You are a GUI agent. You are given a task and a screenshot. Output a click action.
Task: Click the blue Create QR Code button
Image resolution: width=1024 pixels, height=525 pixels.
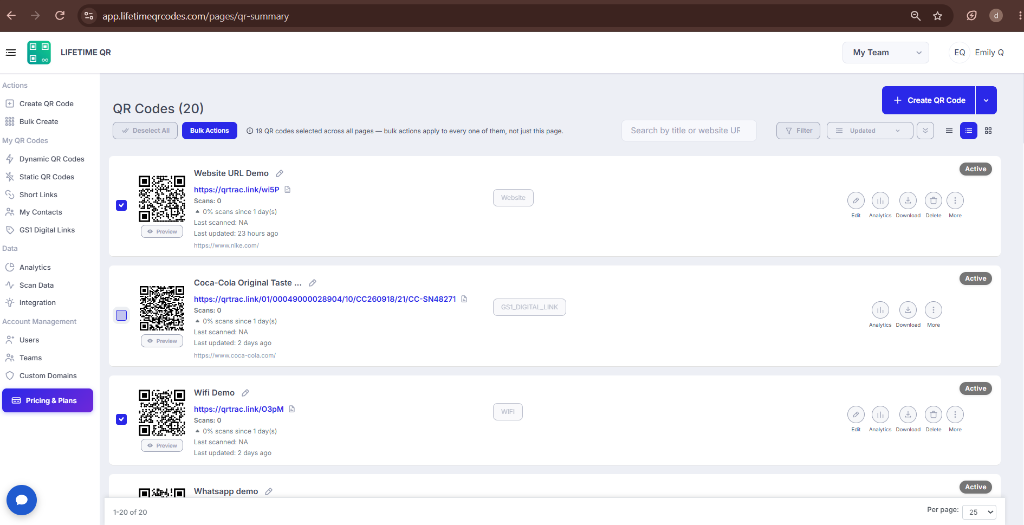click(928, 100)
